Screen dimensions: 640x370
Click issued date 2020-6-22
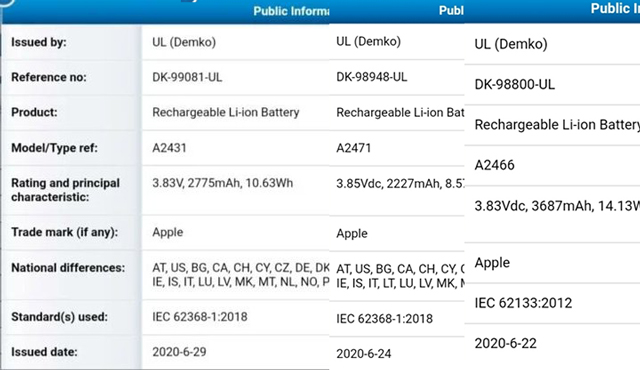[505, 343]
